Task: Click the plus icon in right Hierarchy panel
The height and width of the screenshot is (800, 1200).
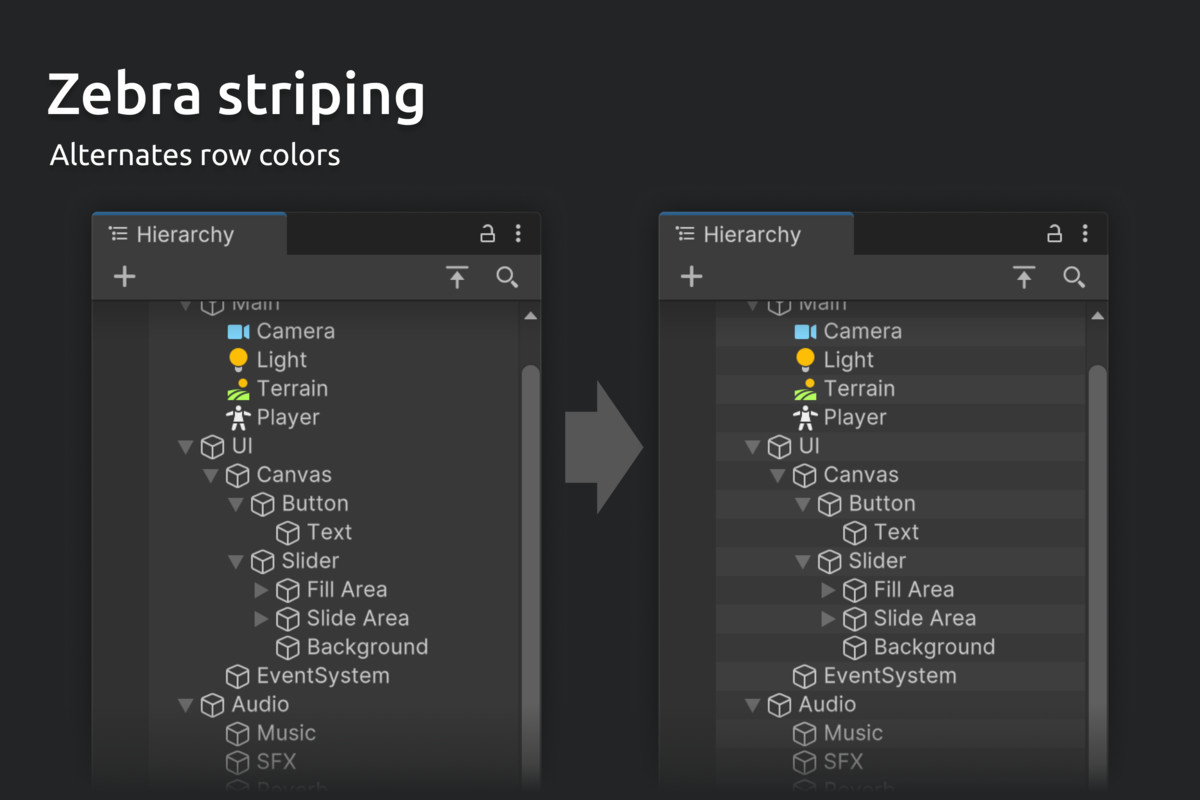Action: tap(691, 277)
